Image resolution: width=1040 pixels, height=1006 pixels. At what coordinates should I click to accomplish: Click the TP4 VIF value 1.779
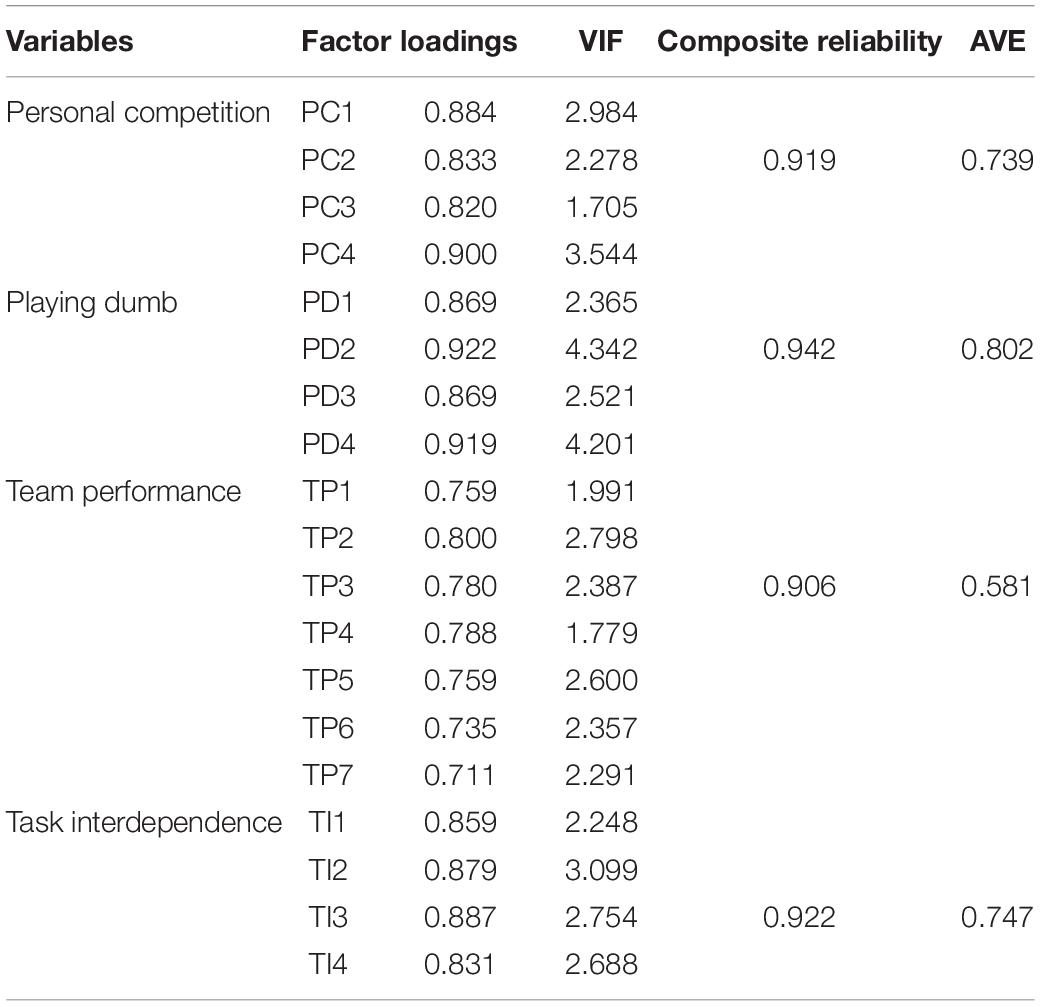coord(601,633)
